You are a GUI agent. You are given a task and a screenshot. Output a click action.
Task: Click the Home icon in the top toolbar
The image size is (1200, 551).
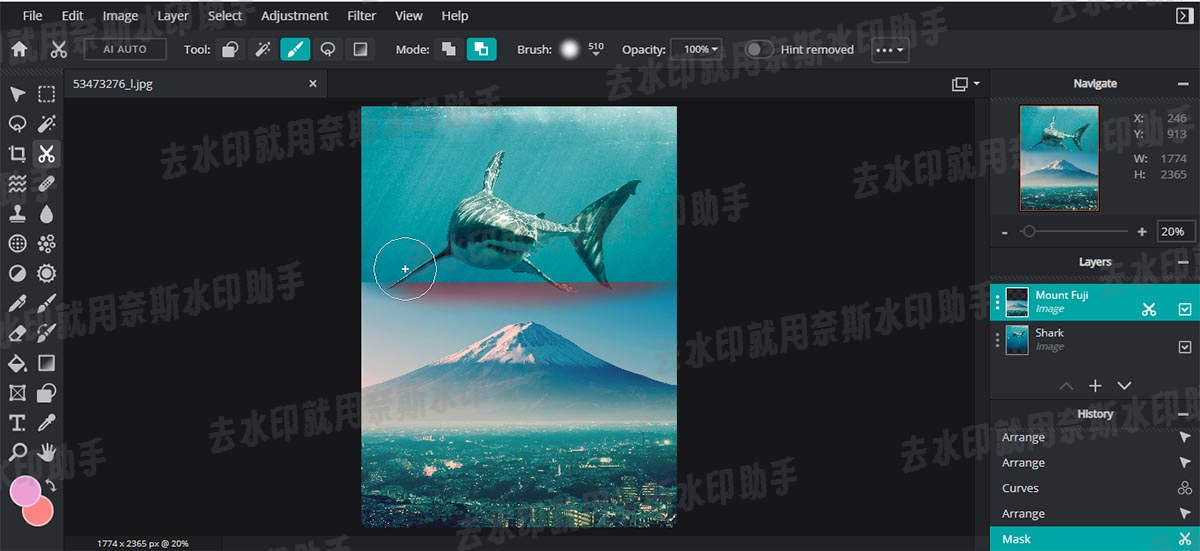click(x=19, y=49)
